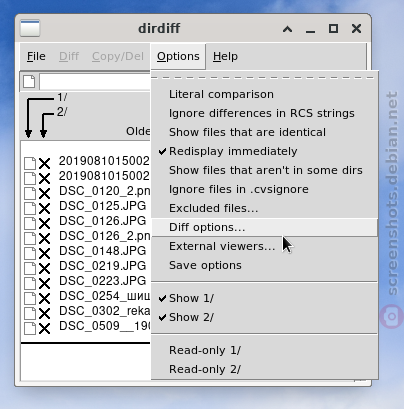The width and height of the screenshot is (404, 409).
Task: Click the X mark beside DSC_0223.JPG
Action: [x=44, y=283]
